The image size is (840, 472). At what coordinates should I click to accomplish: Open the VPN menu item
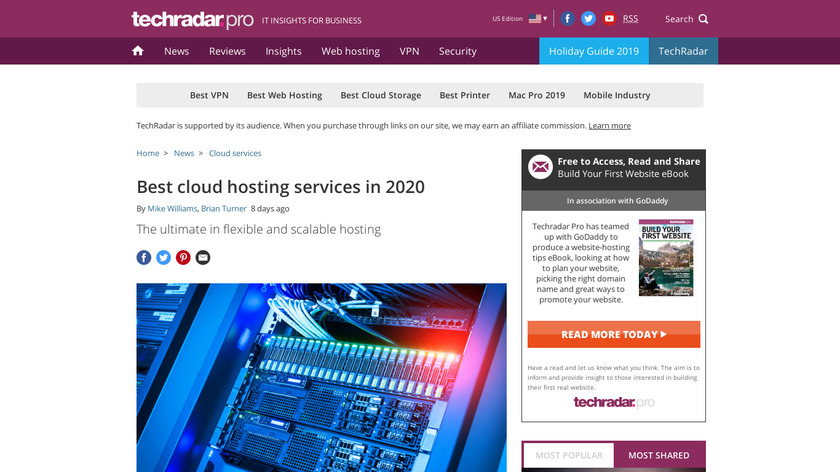[x=409, y=51]
